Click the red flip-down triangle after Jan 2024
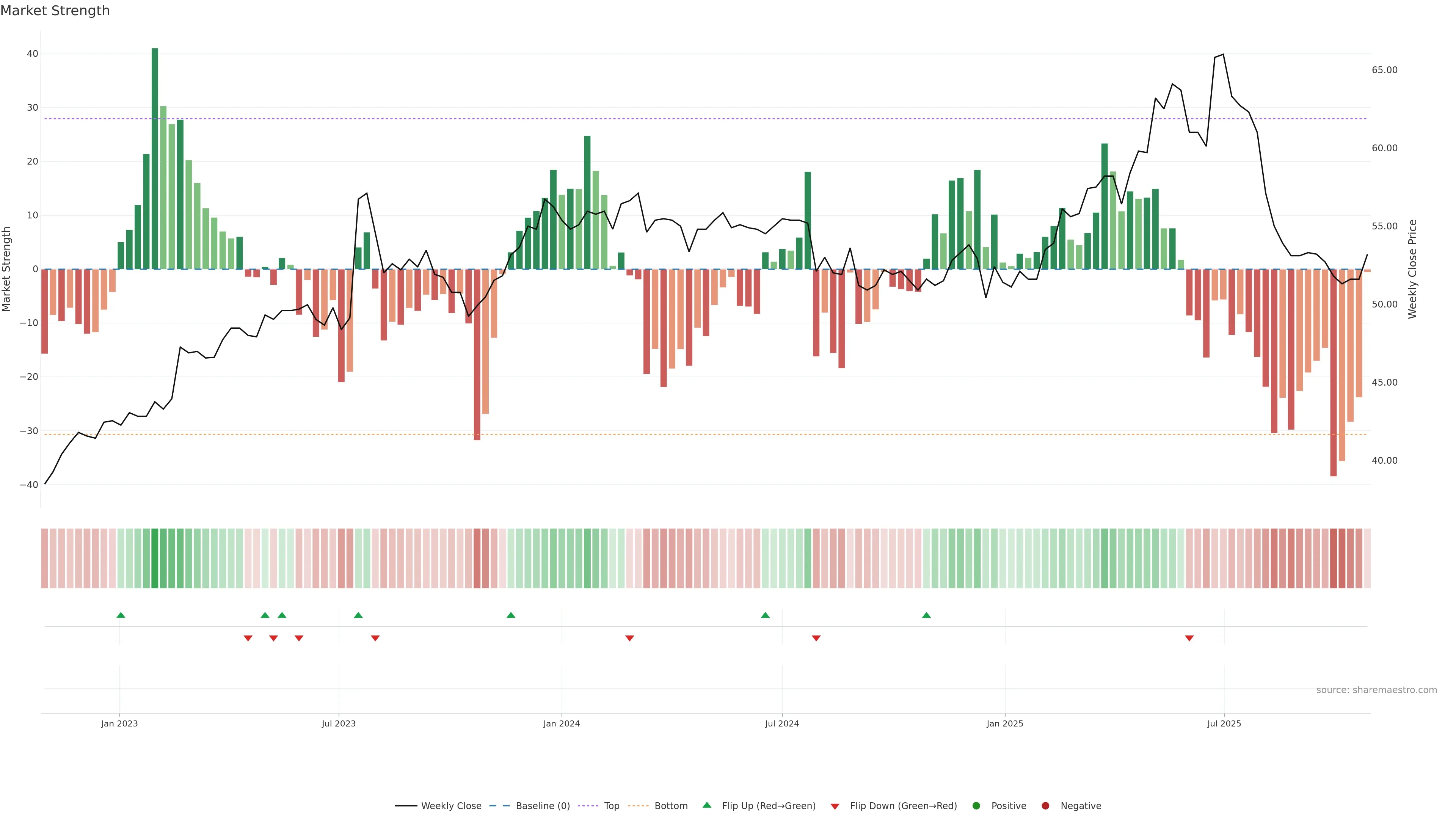This screenshot has height=819, width=1456. point(630,638)
